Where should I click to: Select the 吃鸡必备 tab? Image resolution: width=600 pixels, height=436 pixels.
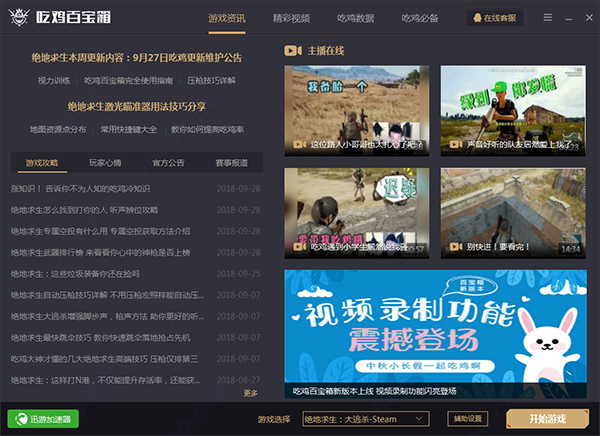click(x=420, y=18)
